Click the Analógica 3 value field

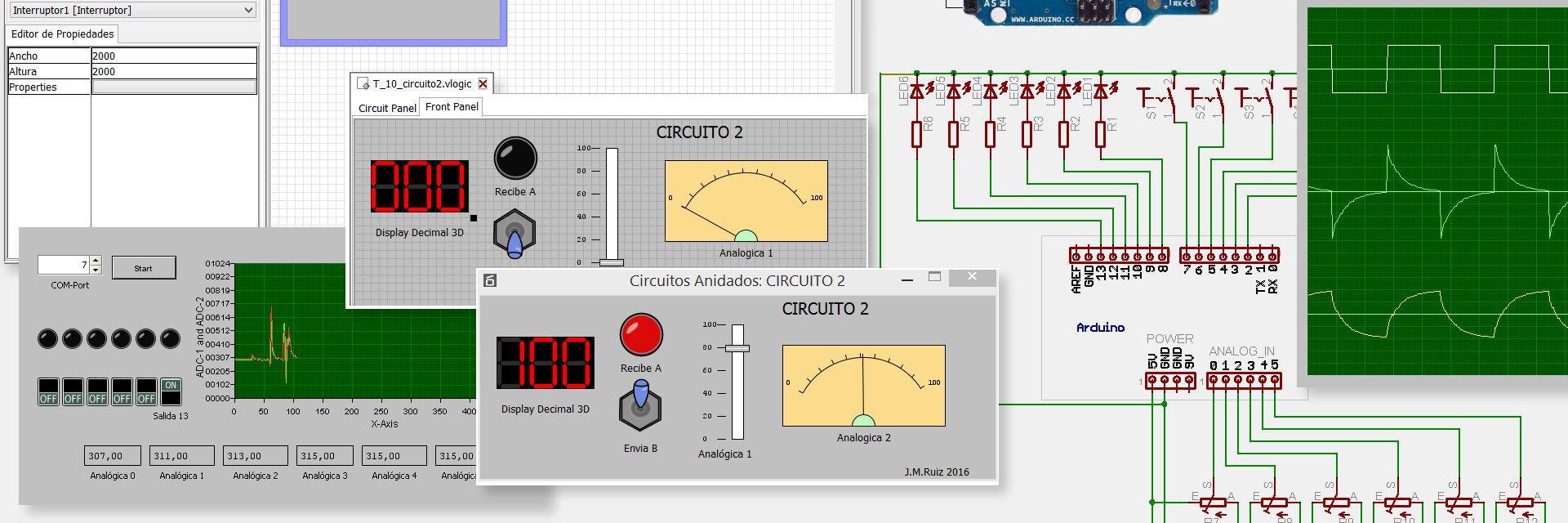[324, 456]
